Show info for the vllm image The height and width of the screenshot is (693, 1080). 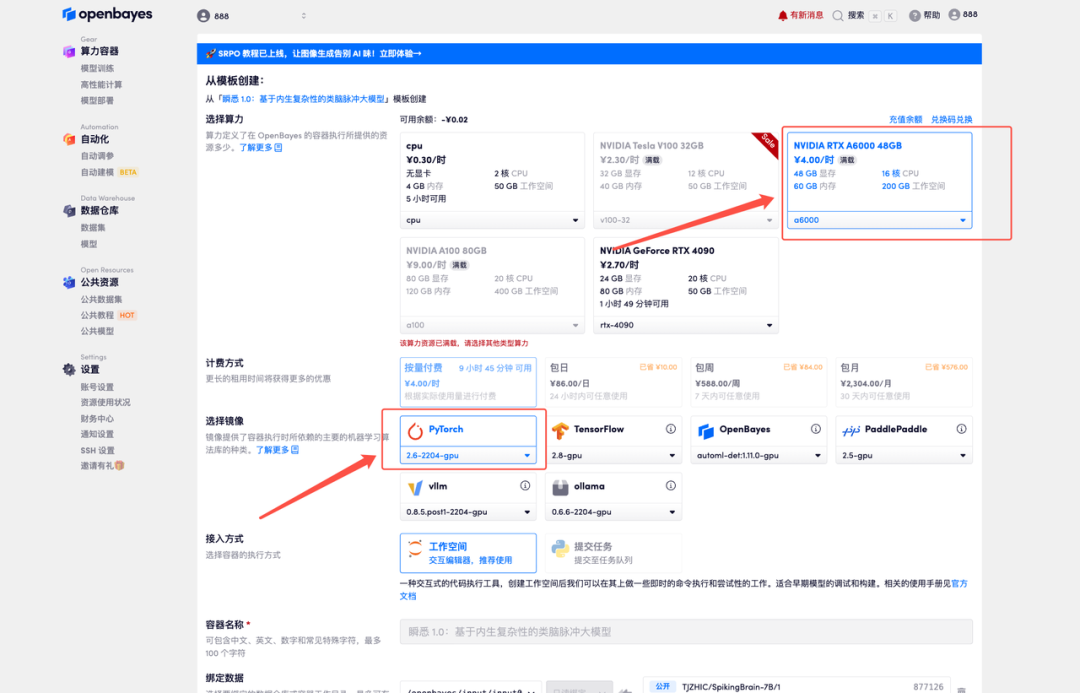point(525,486)
